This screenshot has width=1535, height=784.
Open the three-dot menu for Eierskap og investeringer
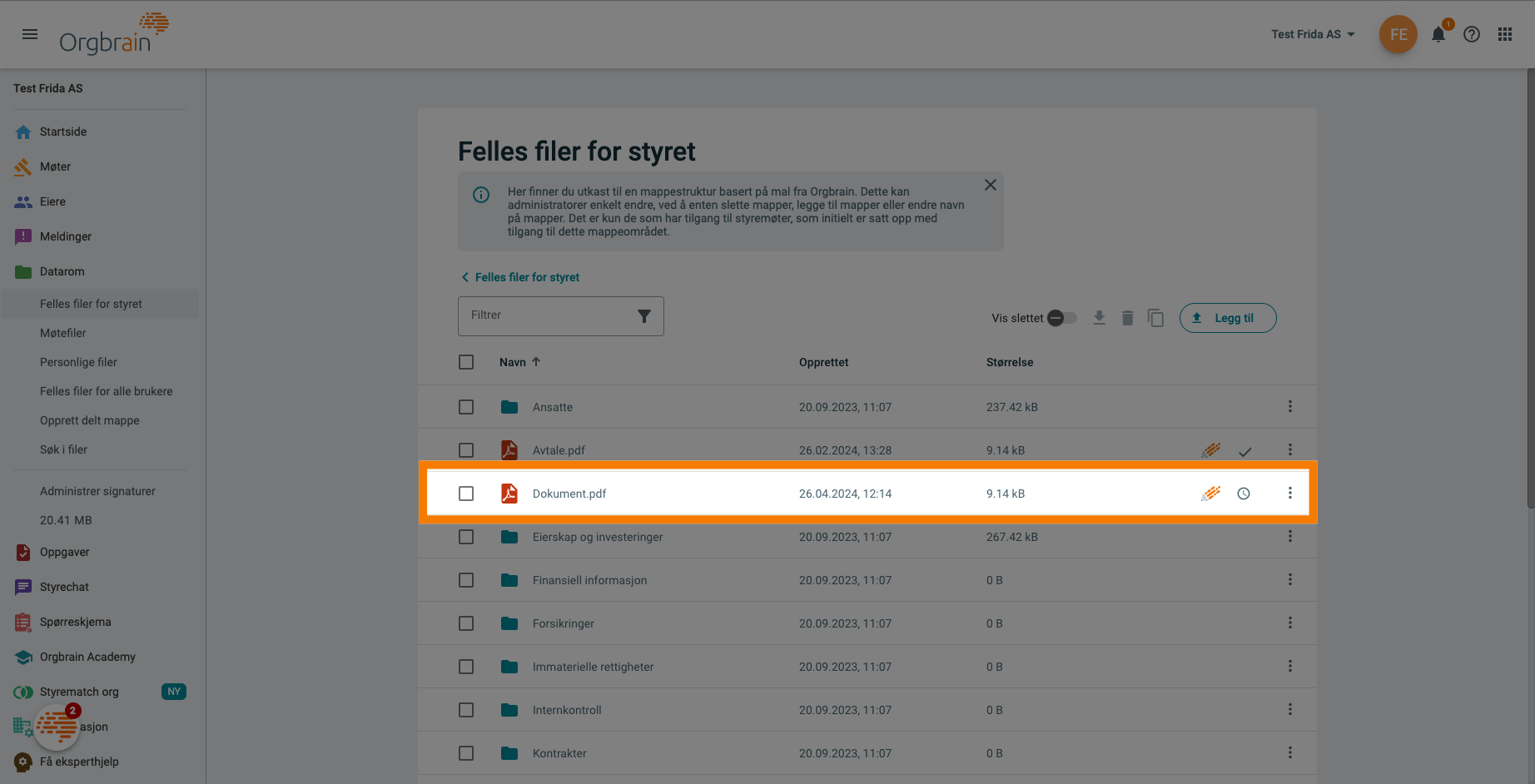(x=1290, y=537)
